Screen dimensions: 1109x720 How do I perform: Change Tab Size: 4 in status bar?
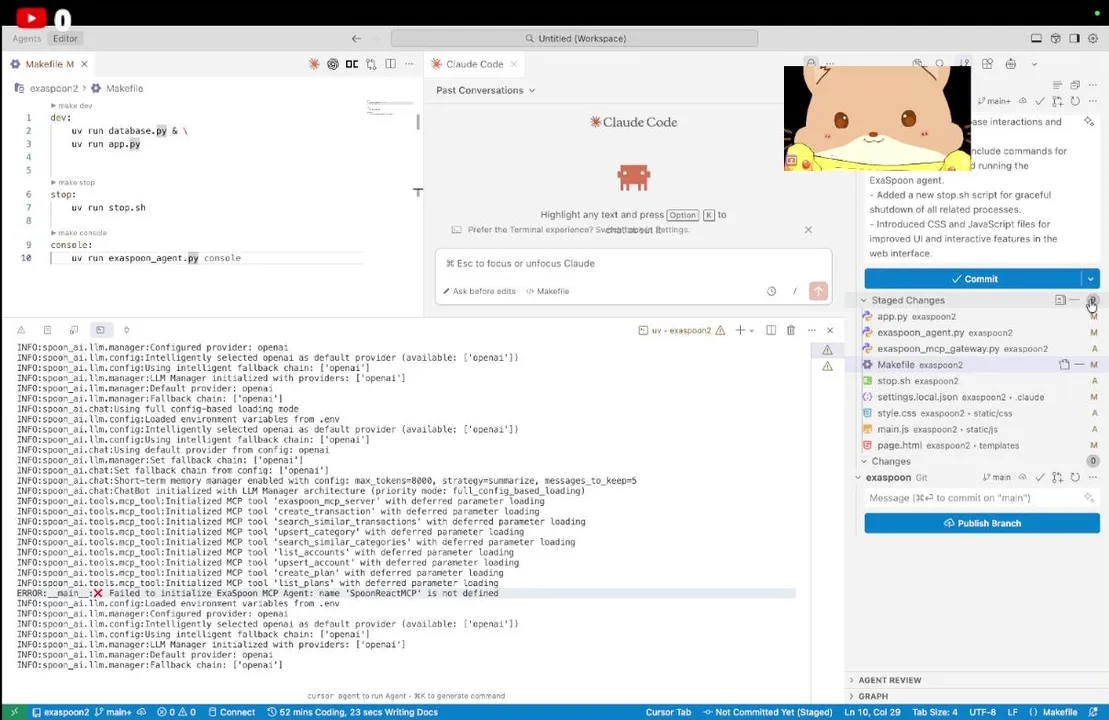click(x=934, y=712)
